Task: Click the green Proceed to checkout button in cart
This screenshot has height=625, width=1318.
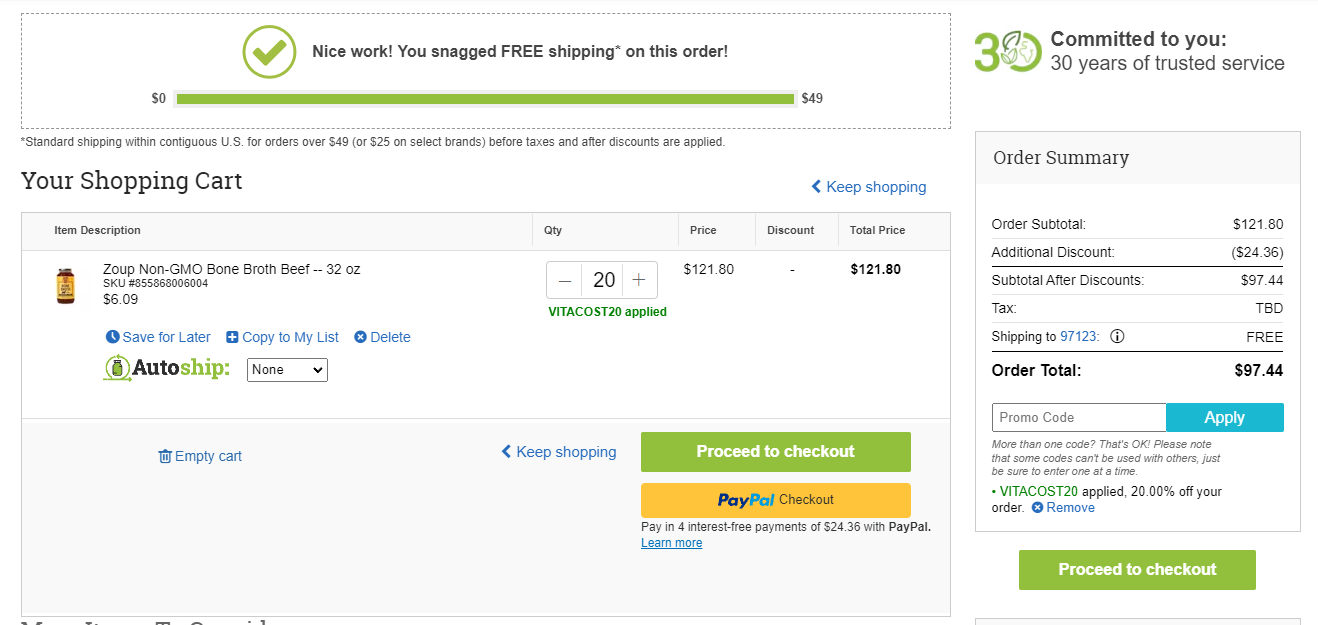Action: tap(775, 452)
